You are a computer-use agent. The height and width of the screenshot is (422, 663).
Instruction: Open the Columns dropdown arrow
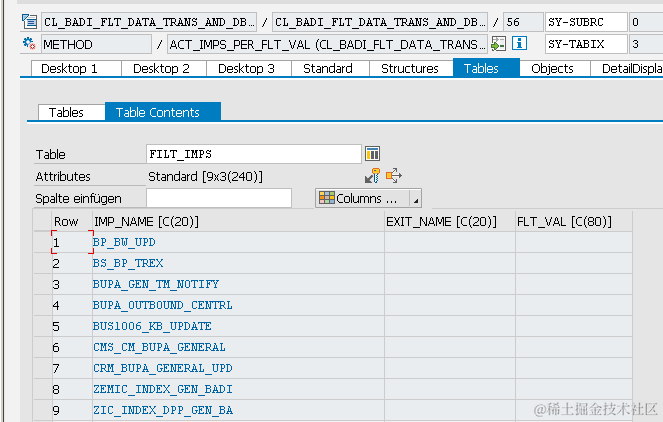click(x=416, y=198)
